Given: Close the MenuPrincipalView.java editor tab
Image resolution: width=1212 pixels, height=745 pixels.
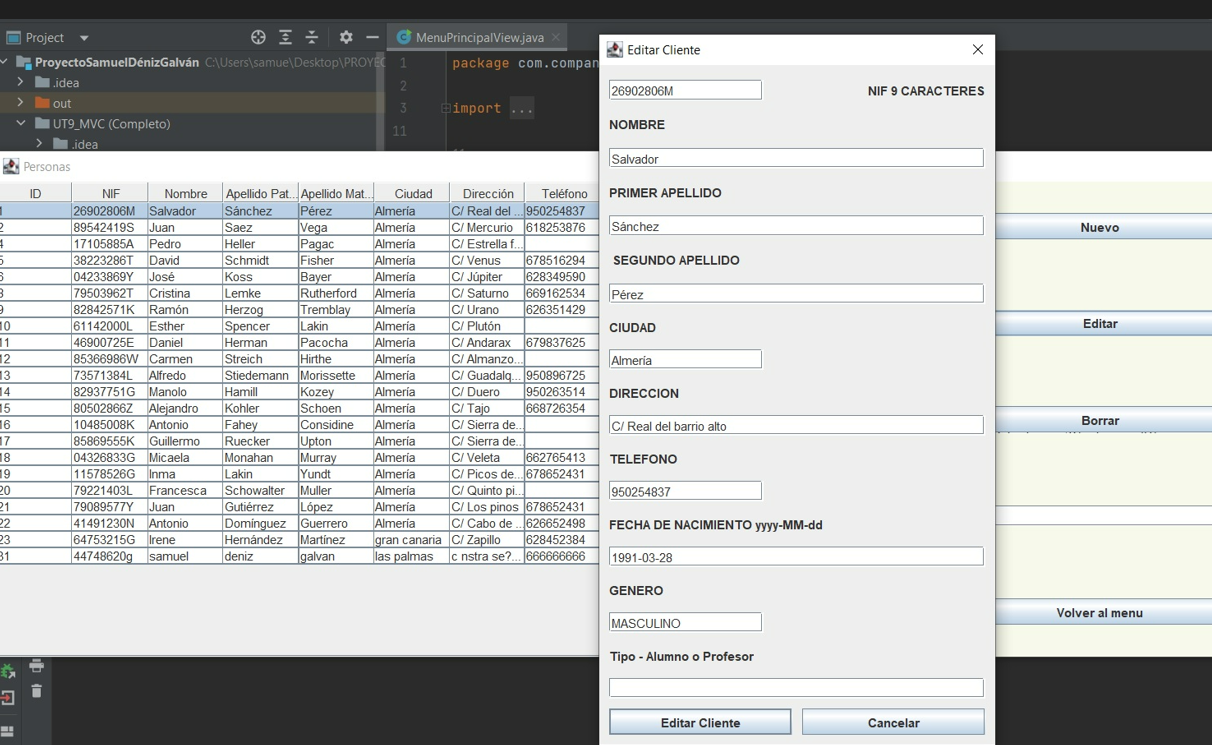Looking at the screenshot, I should pyautogui.click(x=556, y=37).
